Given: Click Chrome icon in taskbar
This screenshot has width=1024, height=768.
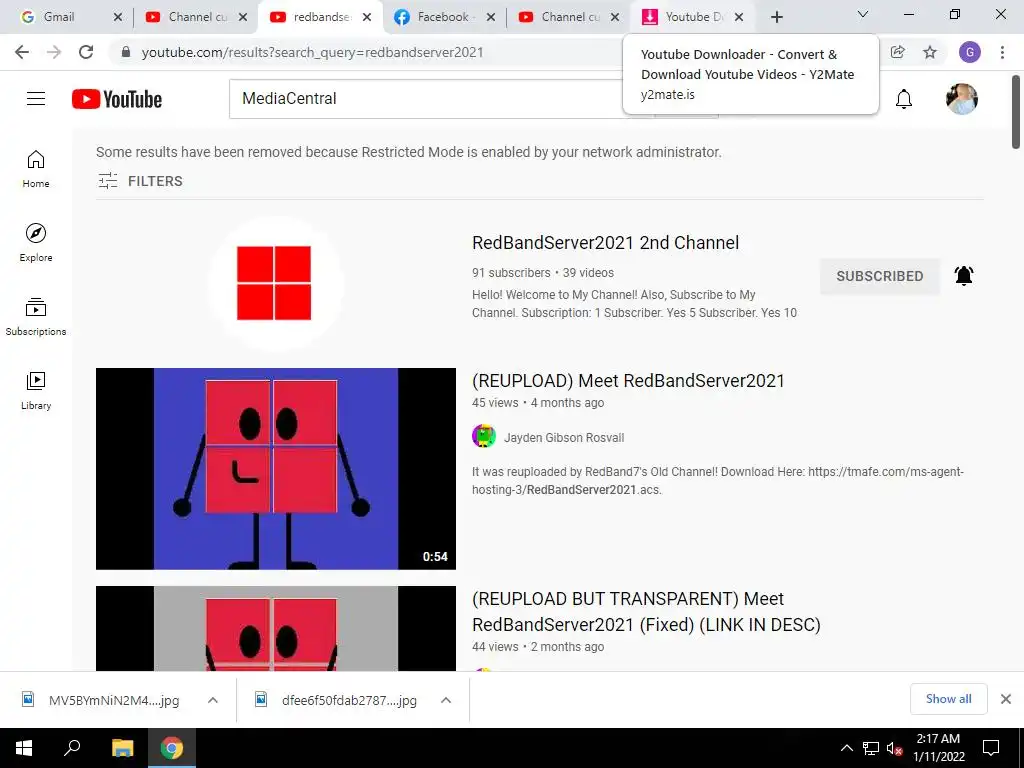Looking at the screenshot, I should click(x=171, y=748).
